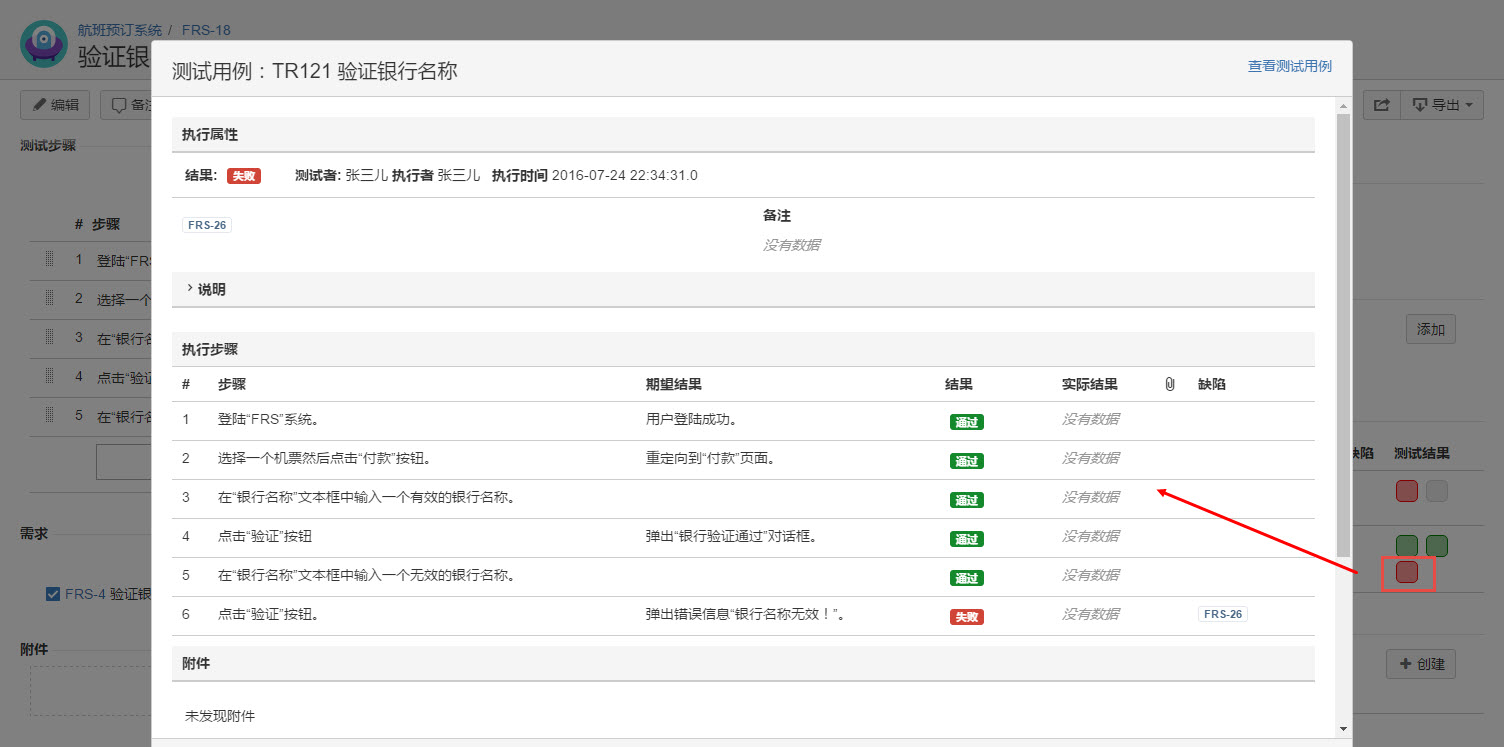Screen dimensions: 1504x747
Task: Click the red square beside the gray square
Action: pos(1407,491)
